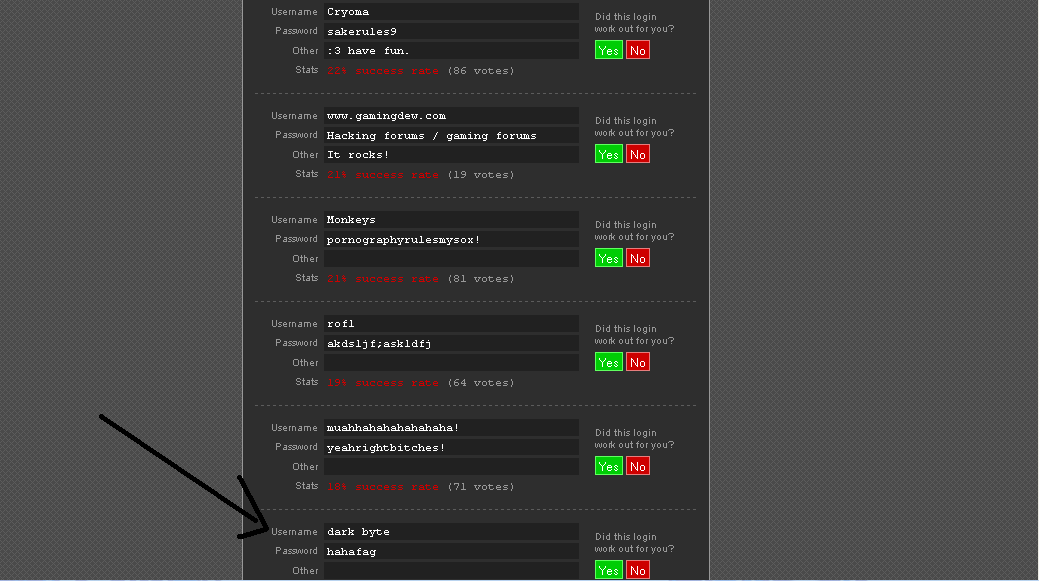Select the yeahrightbitches! password field
The width and height of the screenshot is (1039, 581).
pyautogui.click(x=451, y=447)
